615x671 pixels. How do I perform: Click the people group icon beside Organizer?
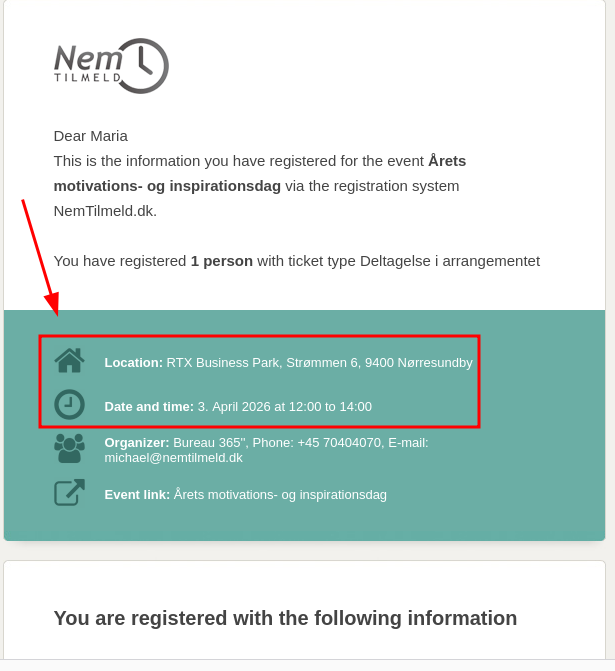69,448
